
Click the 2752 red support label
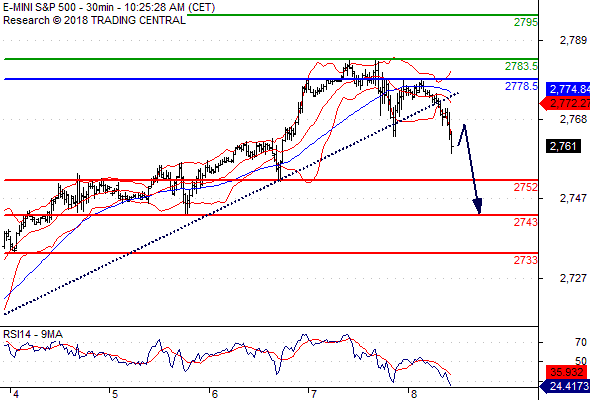[526, 187]
